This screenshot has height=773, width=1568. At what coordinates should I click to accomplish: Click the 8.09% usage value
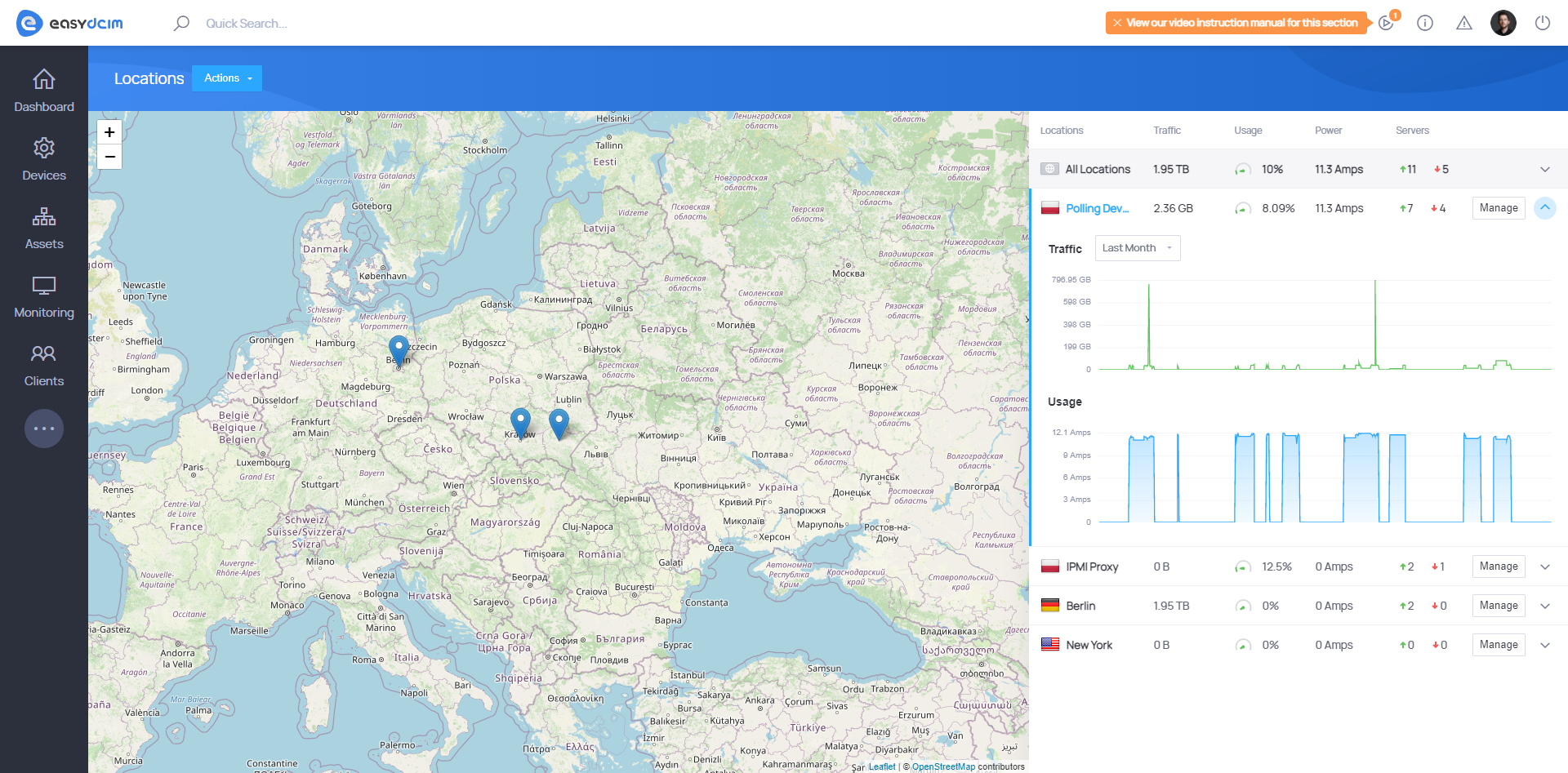[1278, 208]
